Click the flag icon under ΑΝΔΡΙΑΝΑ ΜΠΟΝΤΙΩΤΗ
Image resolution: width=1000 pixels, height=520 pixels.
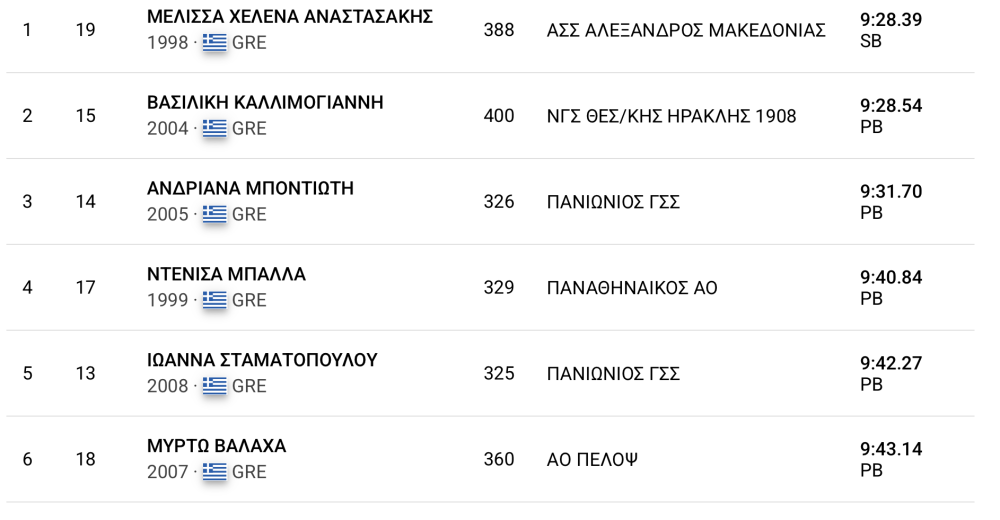point(214,214)
